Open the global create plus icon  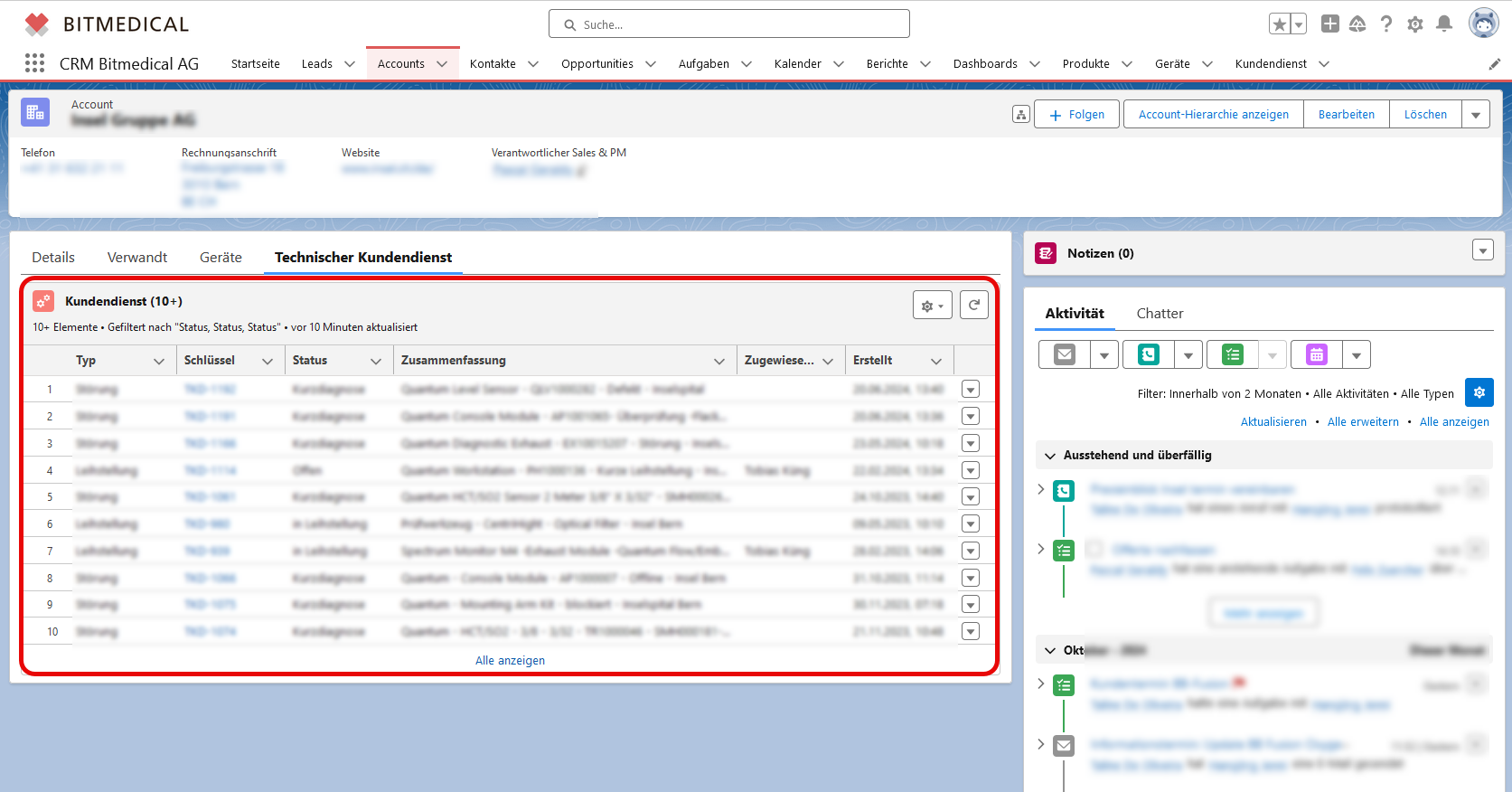[1329, 24]
